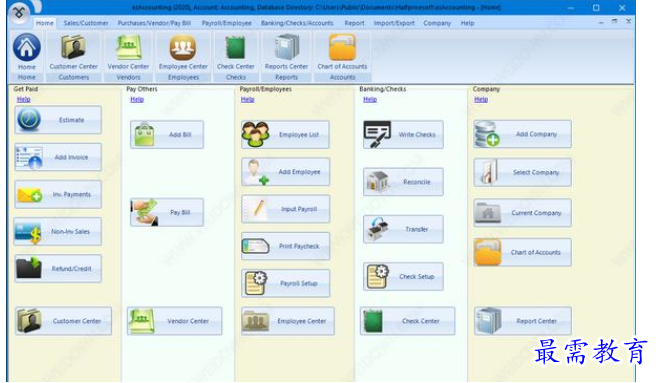656x383 pixels.
Task: Click the Add Invoice button
Action: point(58,157)
